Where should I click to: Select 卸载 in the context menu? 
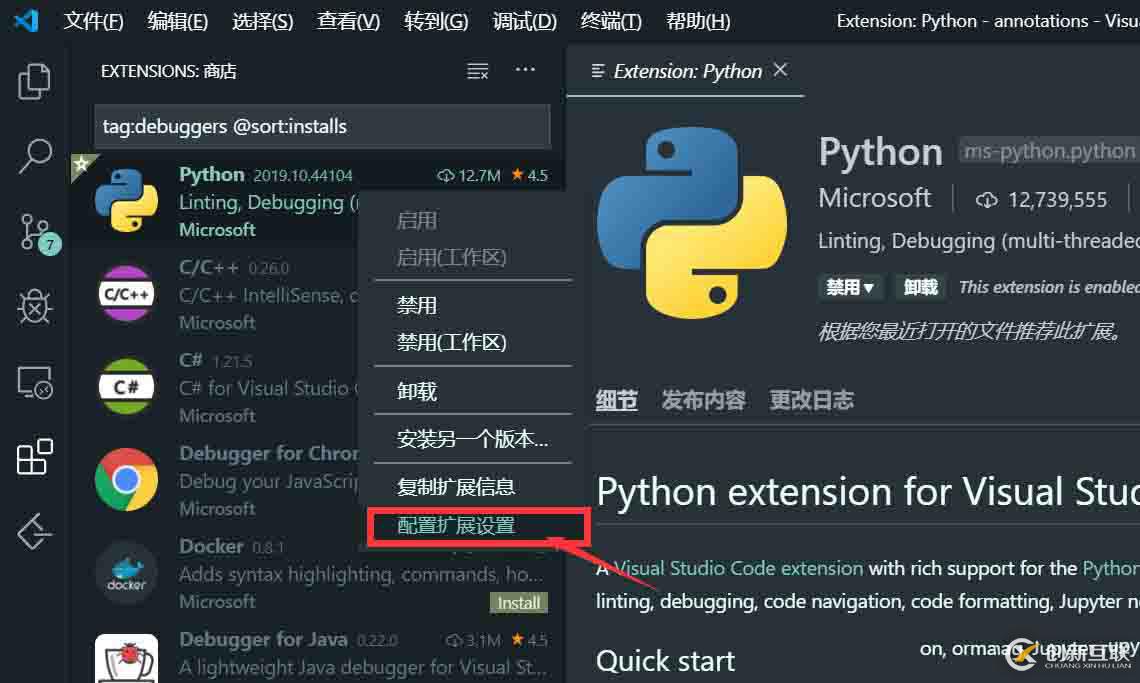417,390
